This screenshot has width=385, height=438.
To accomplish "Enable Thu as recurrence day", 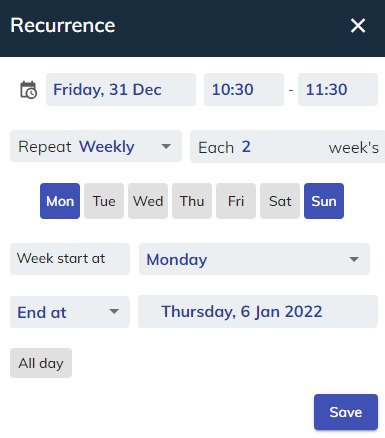I will tap(192, 201).
